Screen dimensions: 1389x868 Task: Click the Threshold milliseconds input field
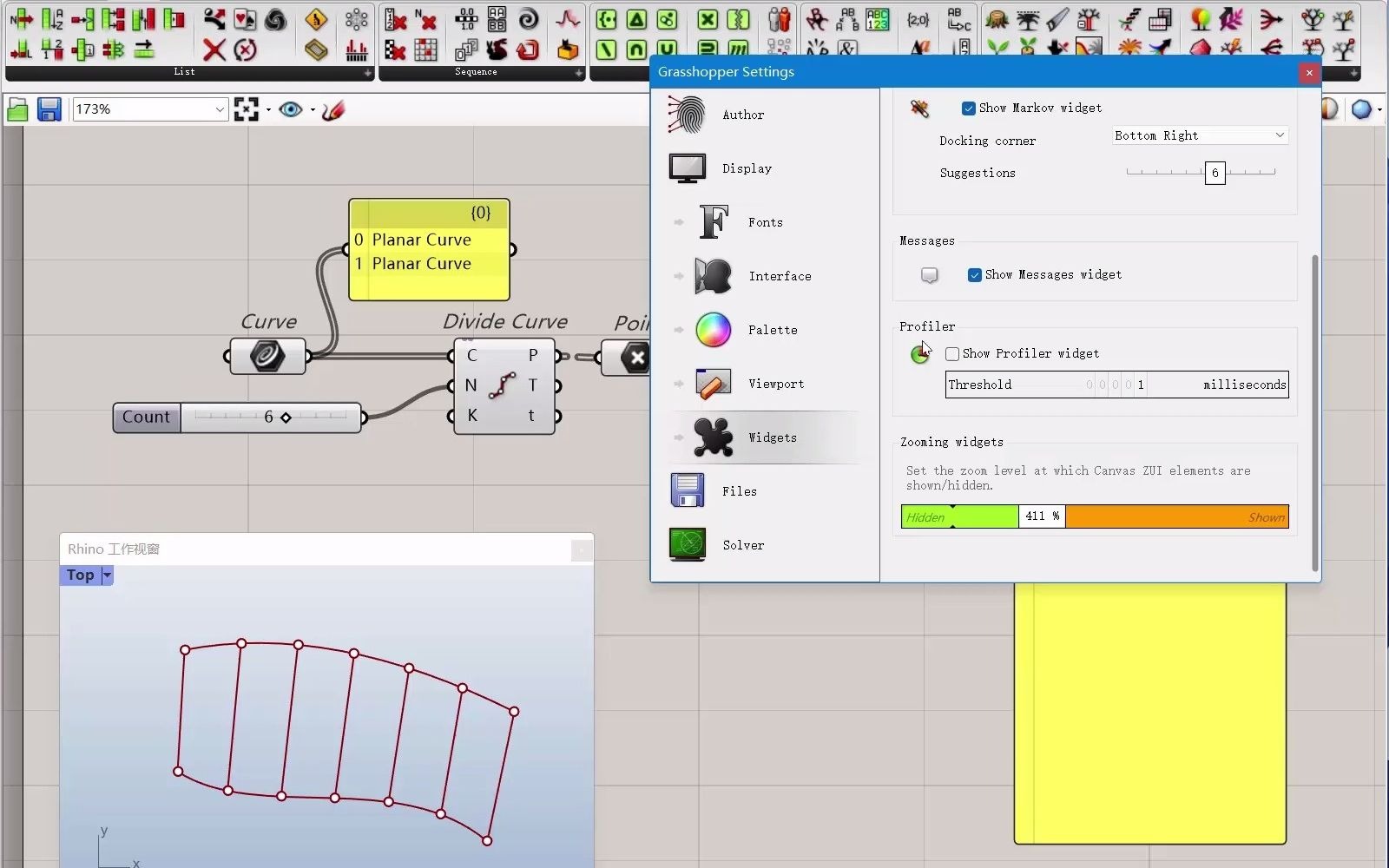tap(1116, 385)
